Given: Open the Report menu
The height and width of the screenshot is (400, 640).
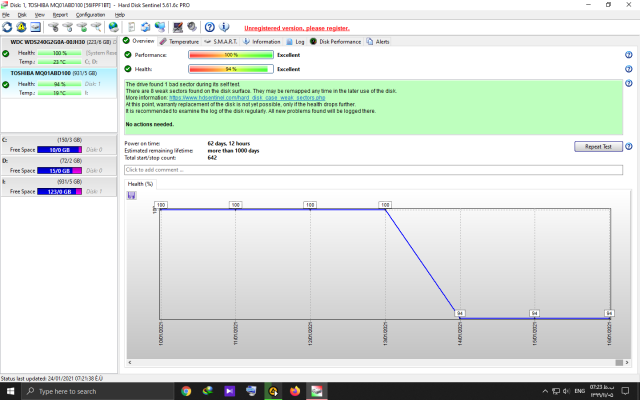Looking at the screenshot, I should pyautogui.click(x=61, y=15).
